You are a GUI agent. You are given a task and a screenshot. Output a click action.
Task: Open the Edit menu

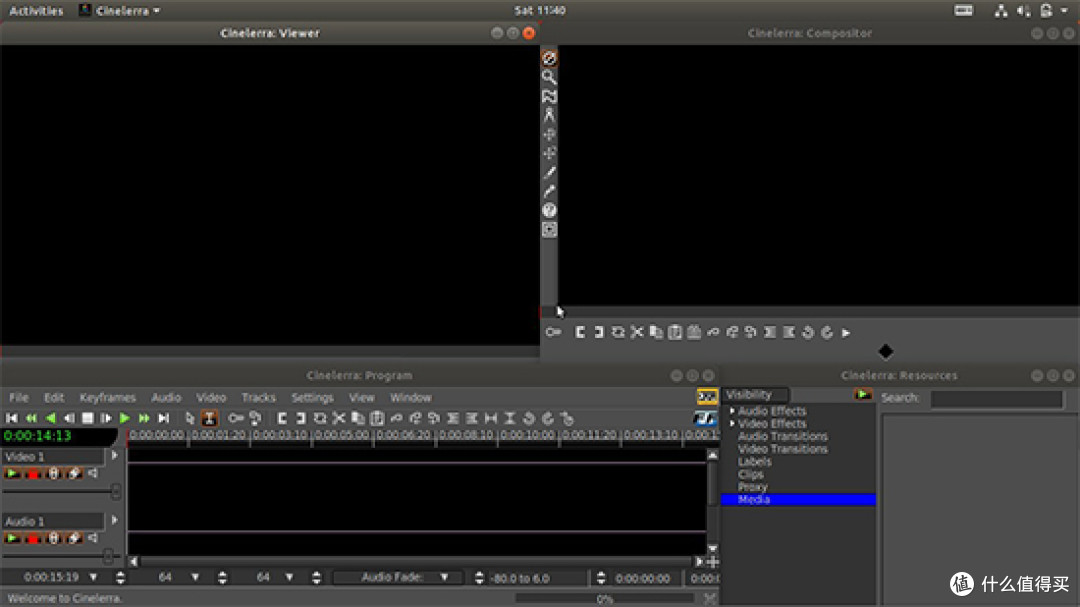point(54,398)
